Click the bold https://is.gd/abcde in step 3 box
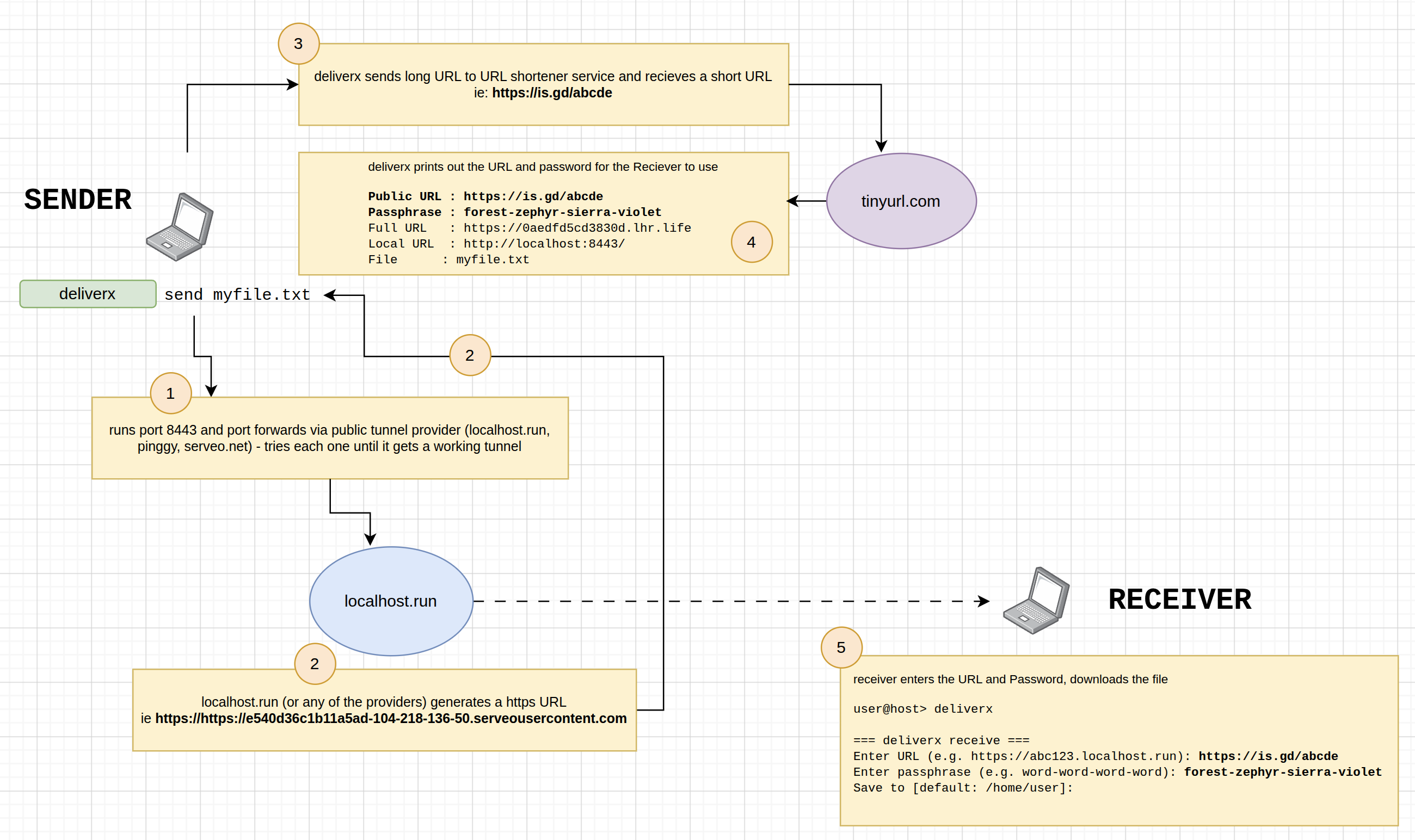The height and width of the screenshot is (840, 1415). (x=552, y=93)
